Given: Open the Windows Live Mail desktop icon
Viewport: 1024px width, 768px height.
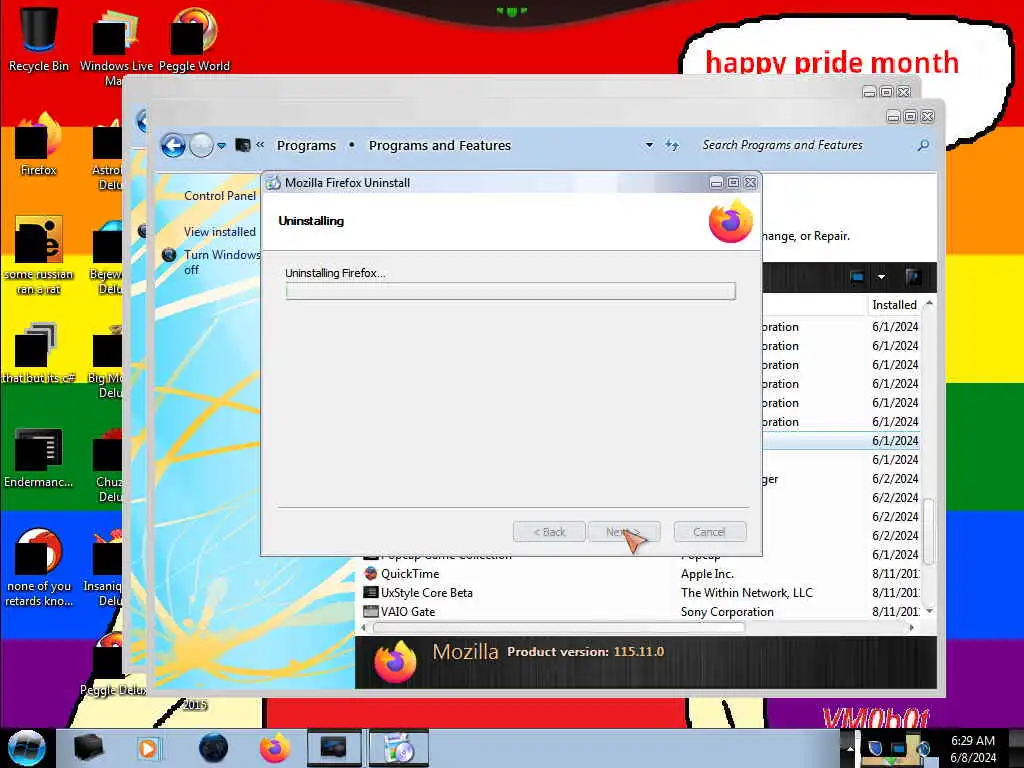Looking at the screenshot, I should [116, 46].
